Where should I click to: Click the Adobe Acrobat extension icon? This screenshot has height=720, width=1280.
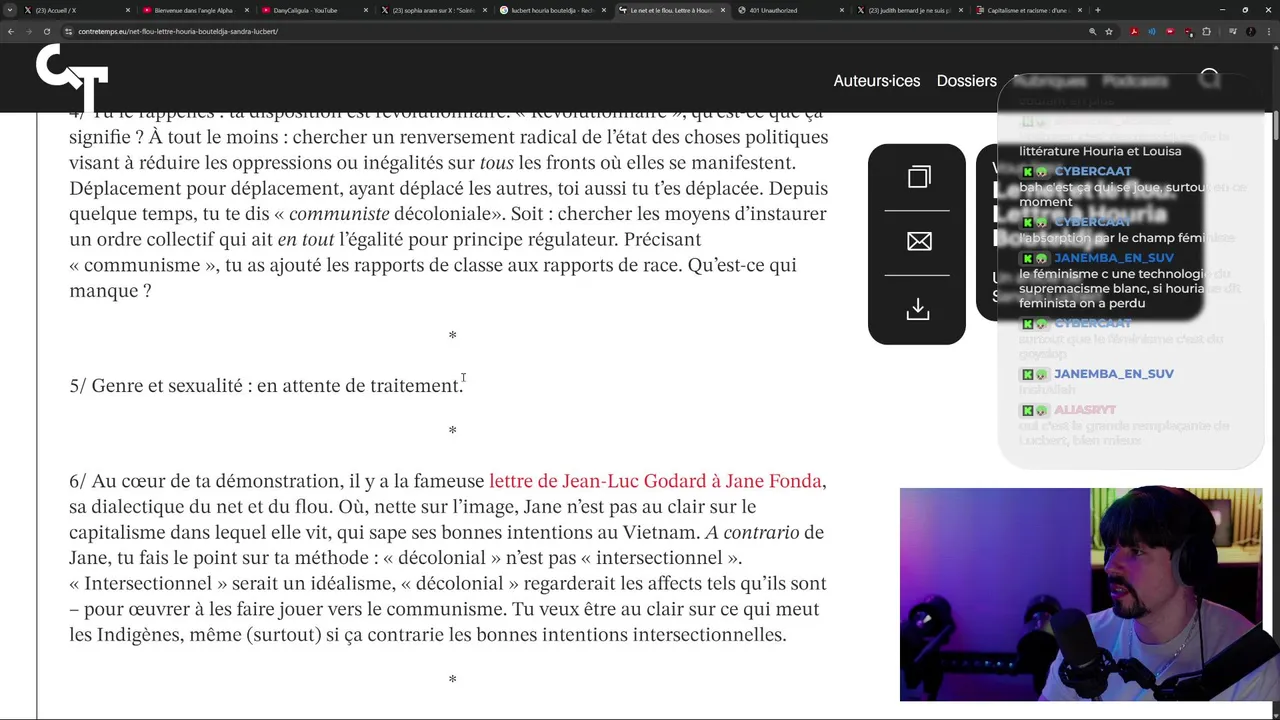click(x=1134, y=31)
